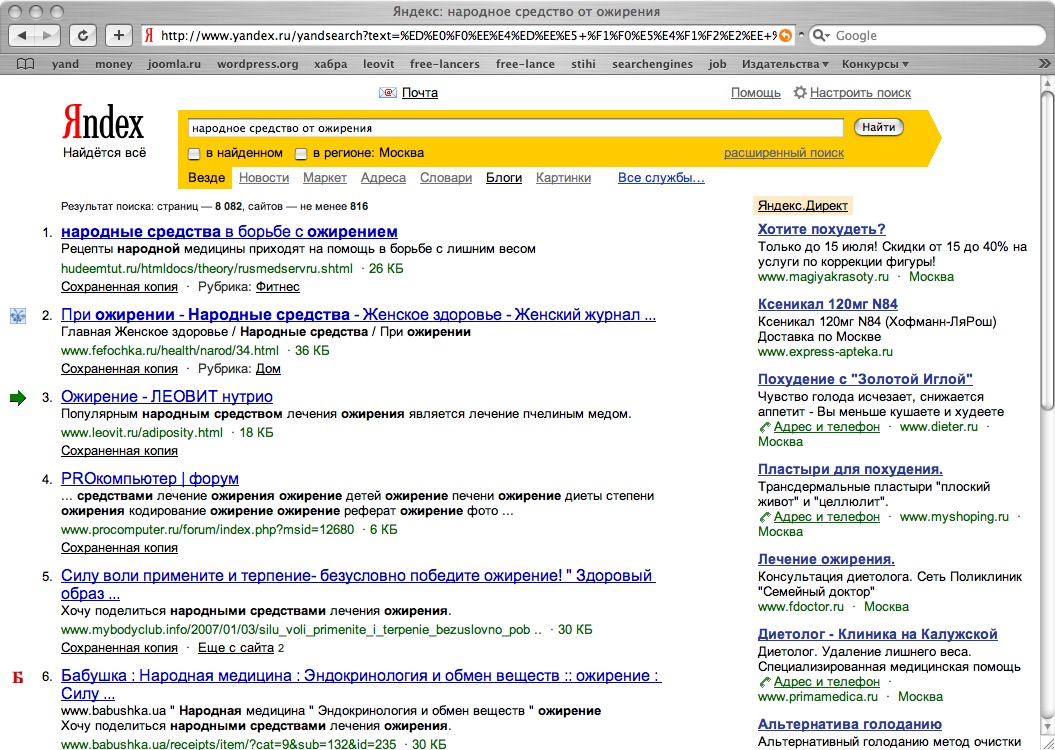Open the 'Лечение ожирения.' ad link
1055x750 pixels.
point(826,559)
